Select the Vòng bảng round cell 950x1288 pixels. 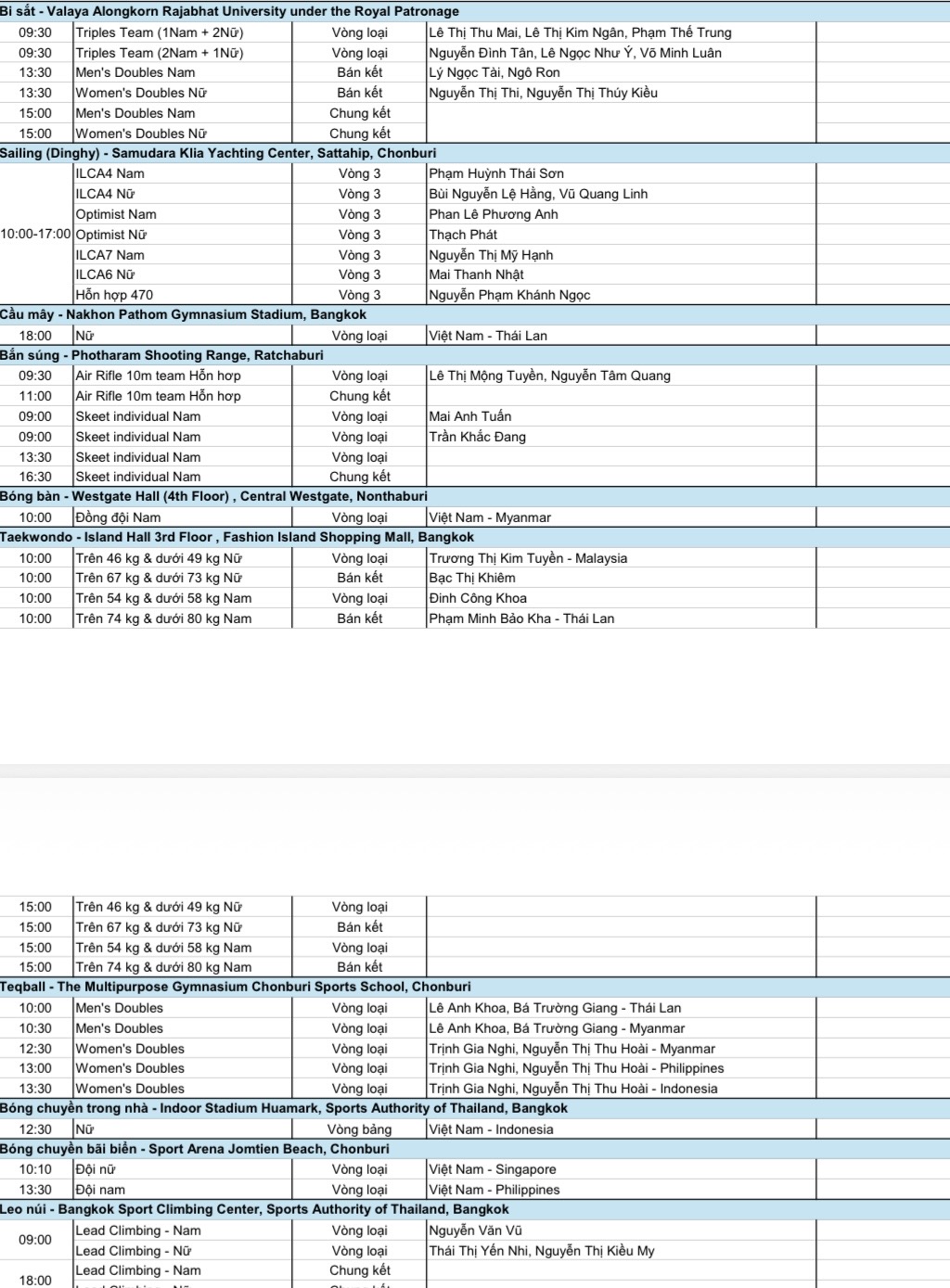tap(359, 1129)
